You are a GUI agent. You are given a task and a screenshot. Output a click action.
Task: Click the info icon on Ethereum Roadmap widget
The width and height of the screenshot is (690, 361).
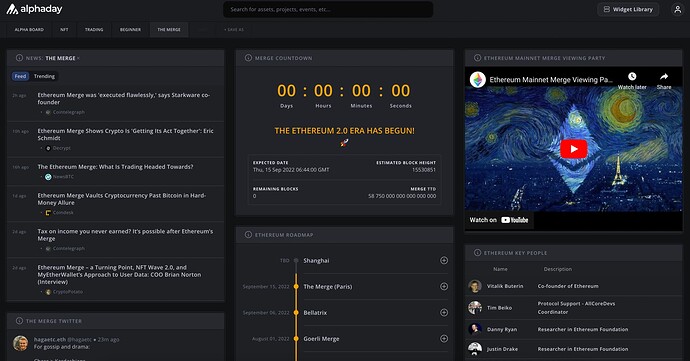tap(248, 235)
